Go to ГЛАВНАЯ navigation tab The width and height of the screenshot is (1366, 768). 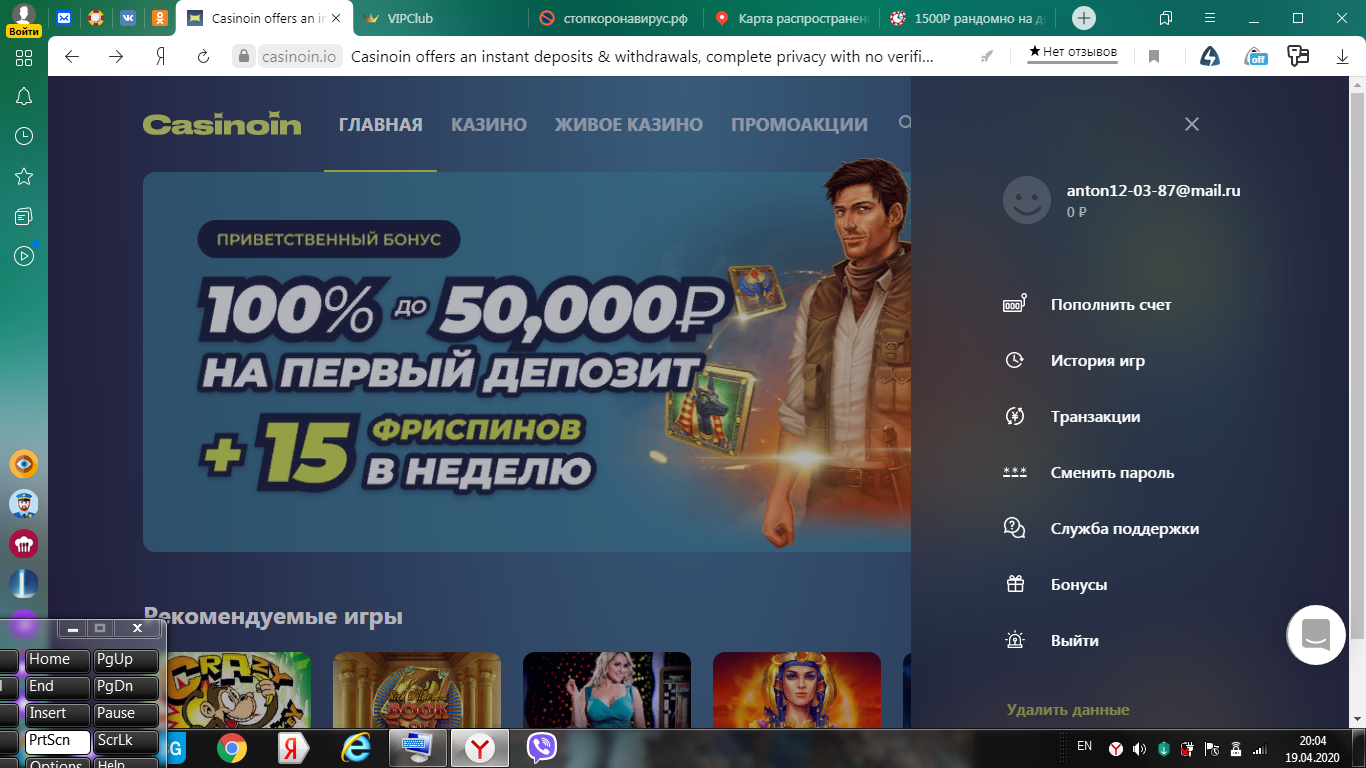(x=380, y=125)
